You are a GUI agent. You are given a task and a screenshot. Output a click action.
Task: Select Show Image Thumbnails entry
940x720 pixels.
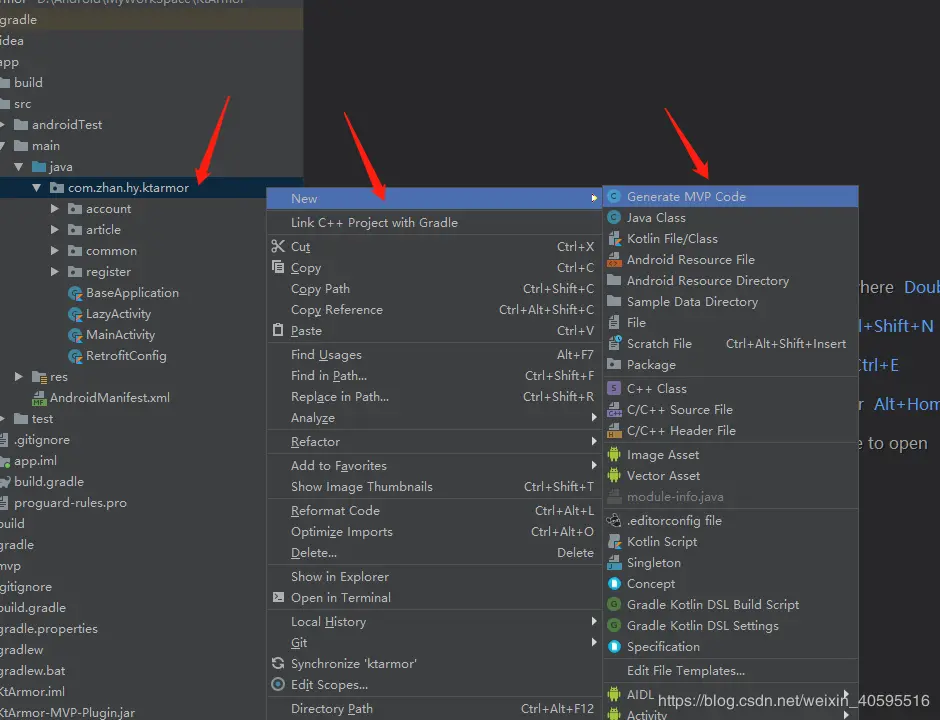(x=434, y=486)
